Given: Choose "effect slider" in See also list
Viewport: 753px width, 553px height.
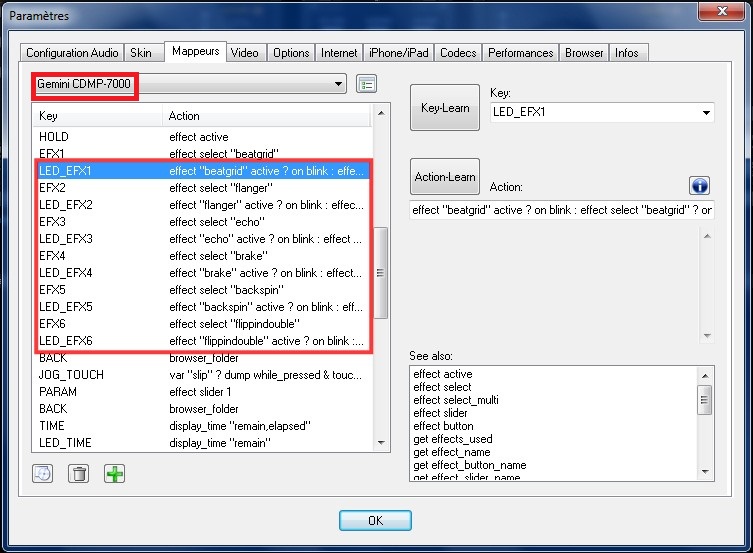Looking at the screenshot, I should click(x=441, y=413).
